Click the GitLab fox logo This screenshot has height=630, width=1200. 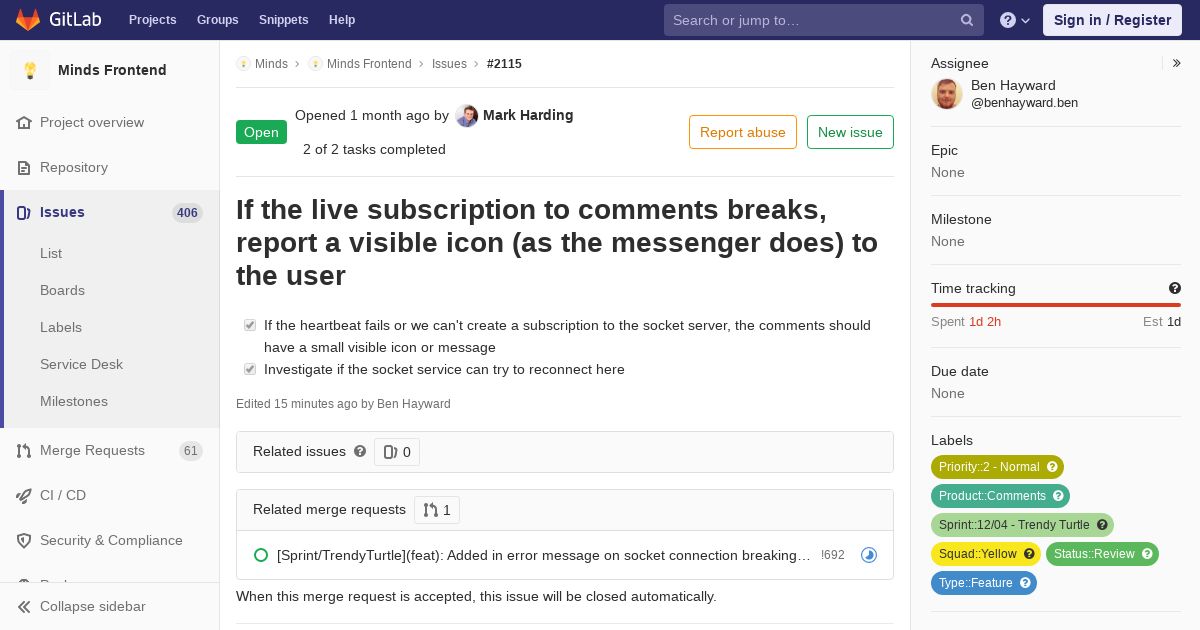pyautogui.click(x=28, y=19)
